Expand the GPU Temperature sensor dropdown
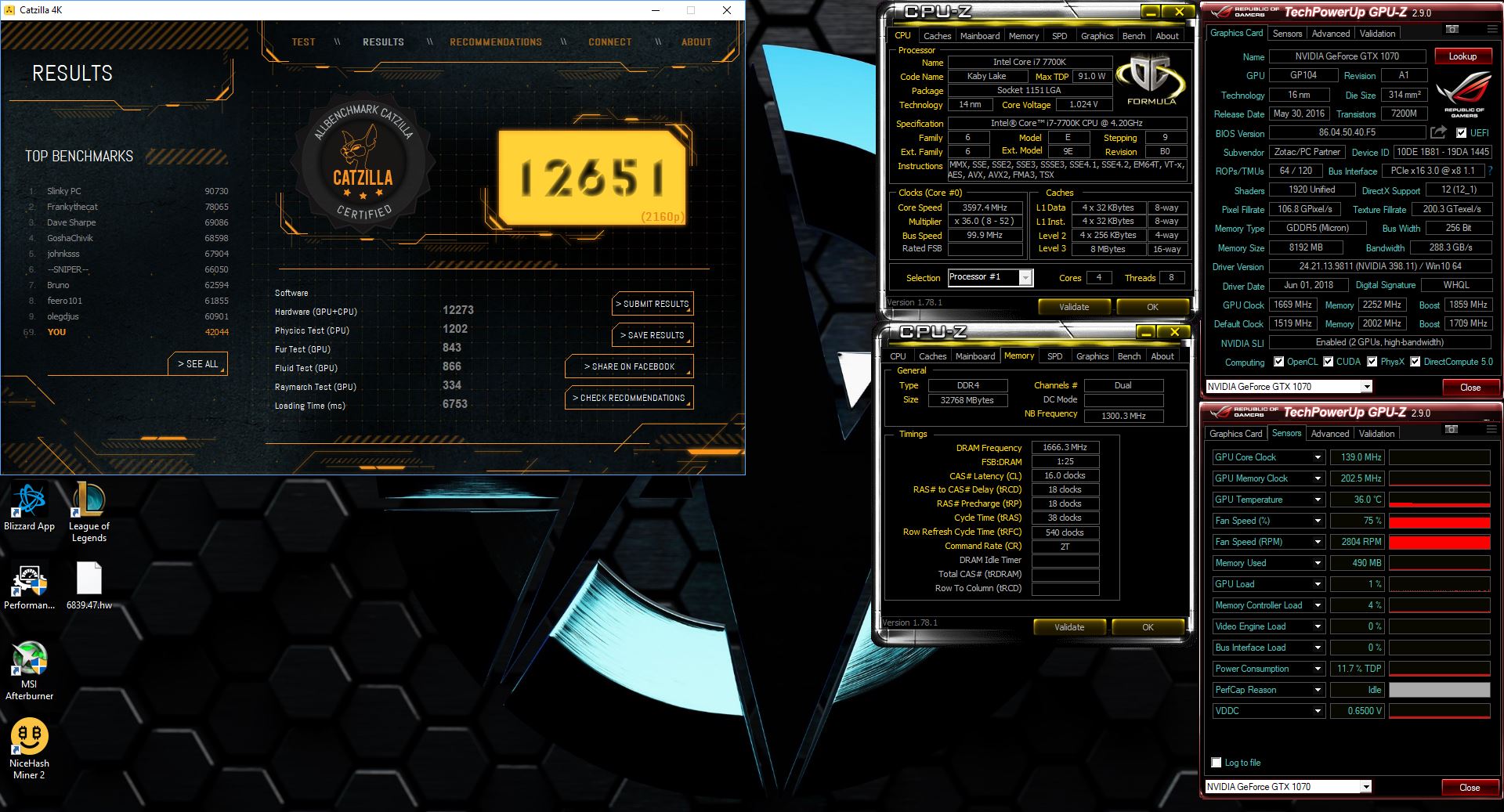The image size is (1504, 812). 1318,500
